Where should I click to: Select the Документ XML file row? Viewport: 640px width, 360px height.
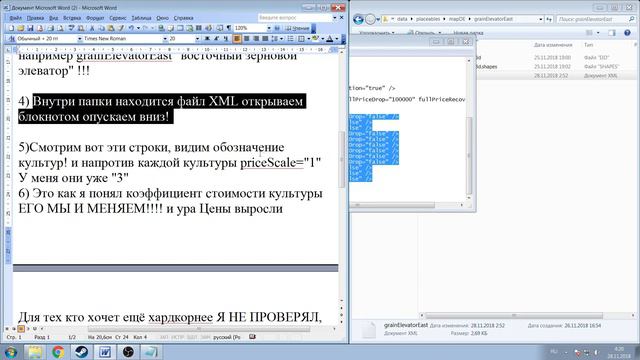pyautogui.click(x=555, y=76)
